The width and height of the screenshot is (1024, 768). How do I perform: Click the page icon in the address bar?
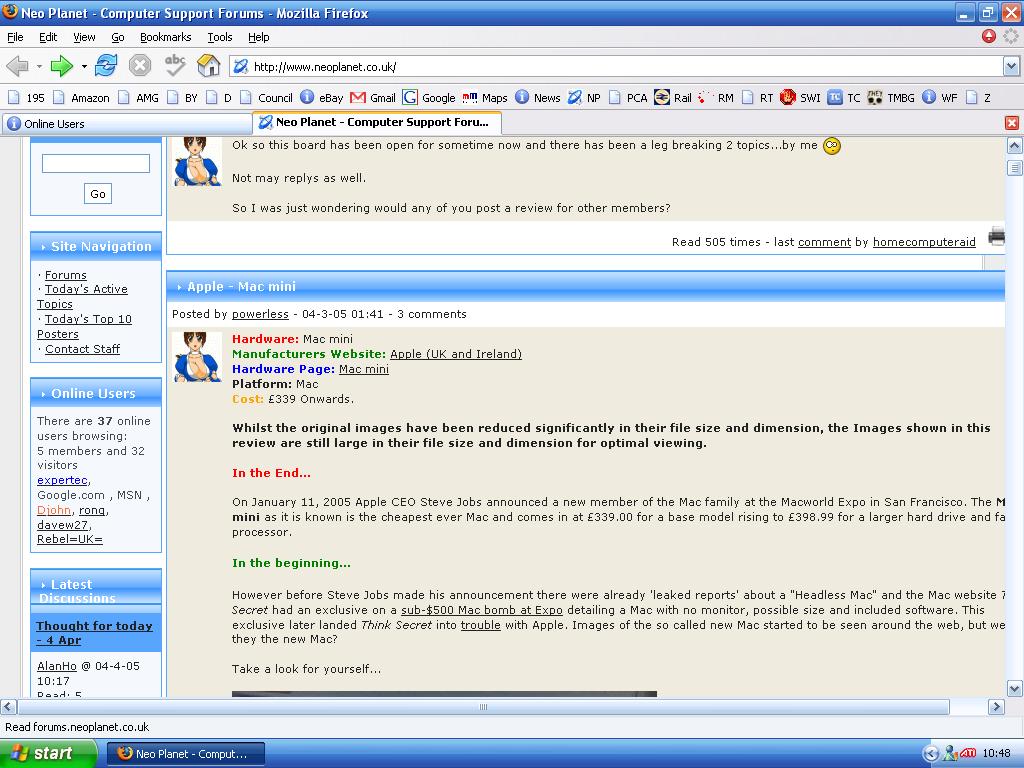pyautogui.click(x=241, y=66)
